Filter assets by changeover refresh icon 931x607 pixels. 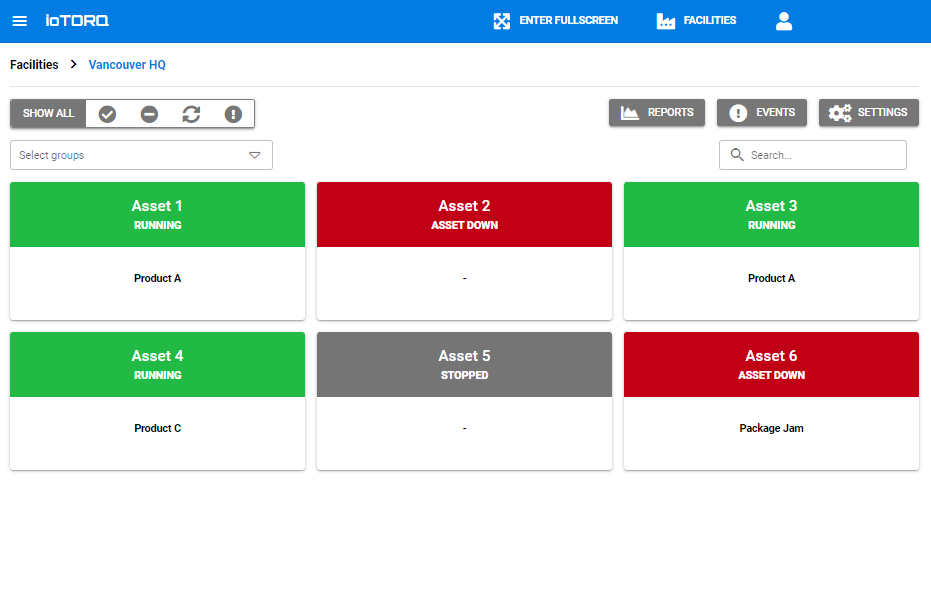point(191,114)
